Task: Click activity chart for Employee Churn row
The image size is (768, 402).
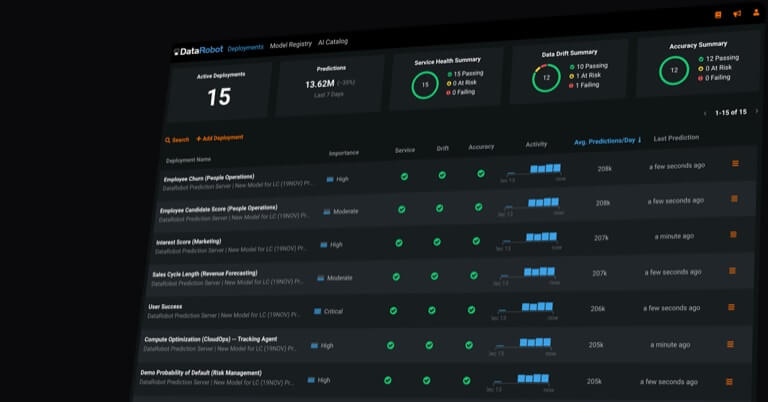Action: 533,173
